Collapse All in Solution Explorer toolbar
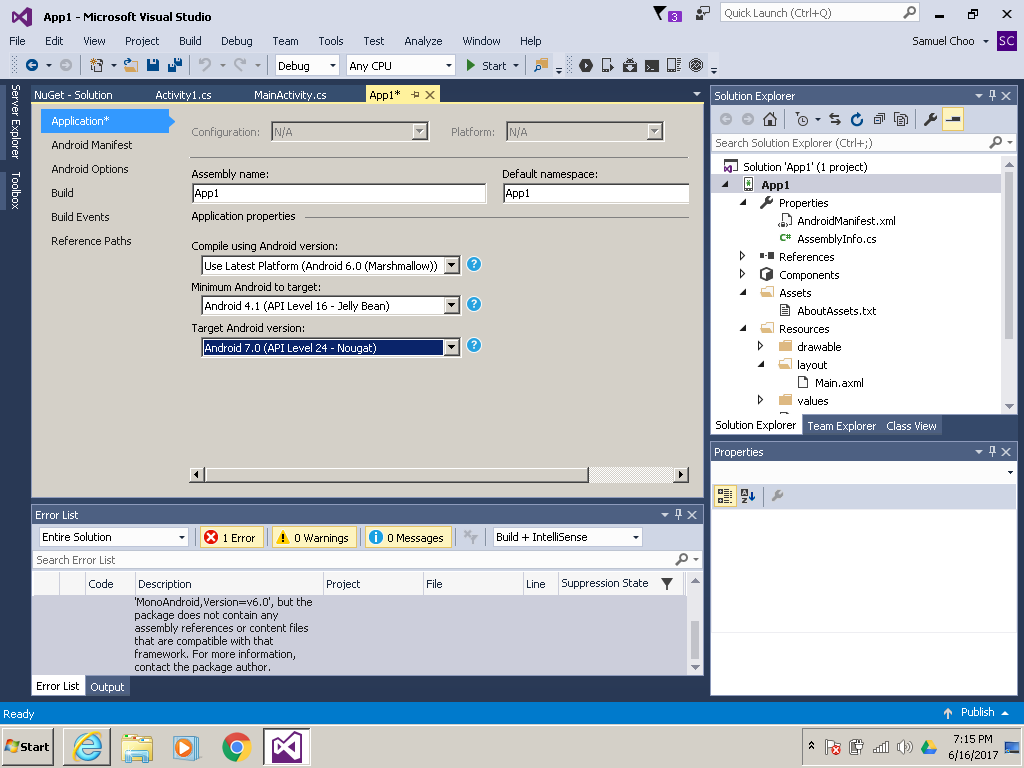The image size is (1024, 768). 879,119
